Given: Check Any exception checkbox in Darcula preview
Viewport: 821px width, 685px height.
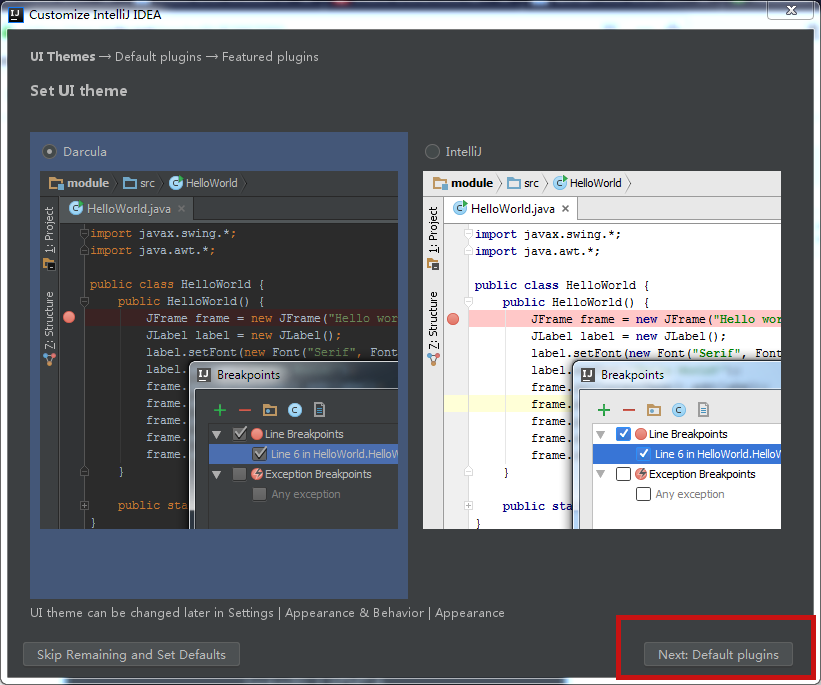Looking at the screenshot, I should 259,494.
